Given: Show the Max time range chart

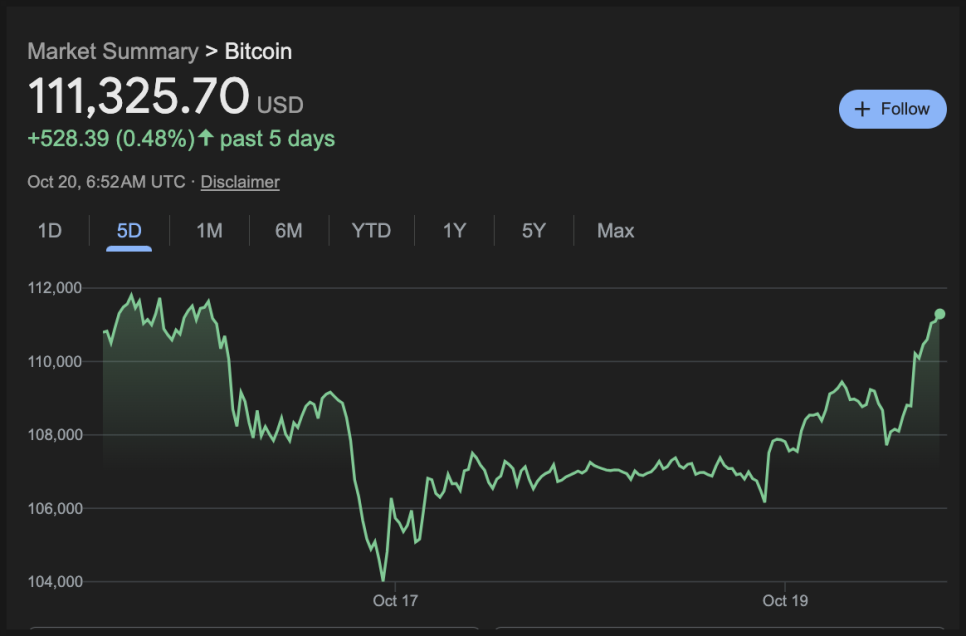Looking at the screenshot, I should (x=616, y=231).
